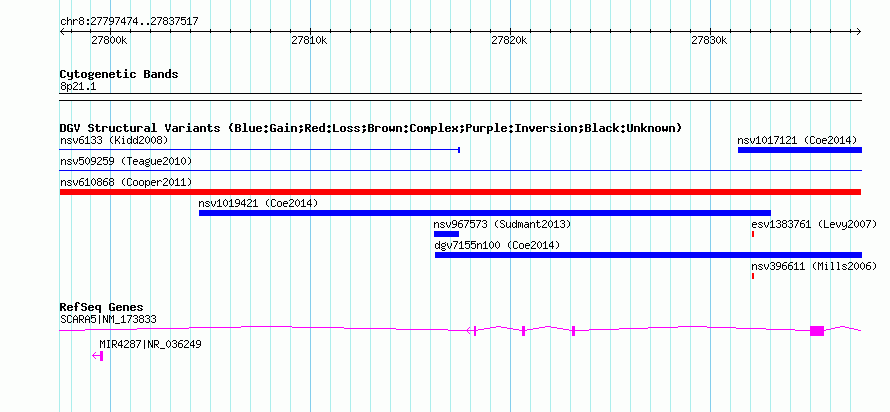Screen dimensions: 890x412
Task: Click the ruler's right arrow end
Action: click(x=859, y=31)
